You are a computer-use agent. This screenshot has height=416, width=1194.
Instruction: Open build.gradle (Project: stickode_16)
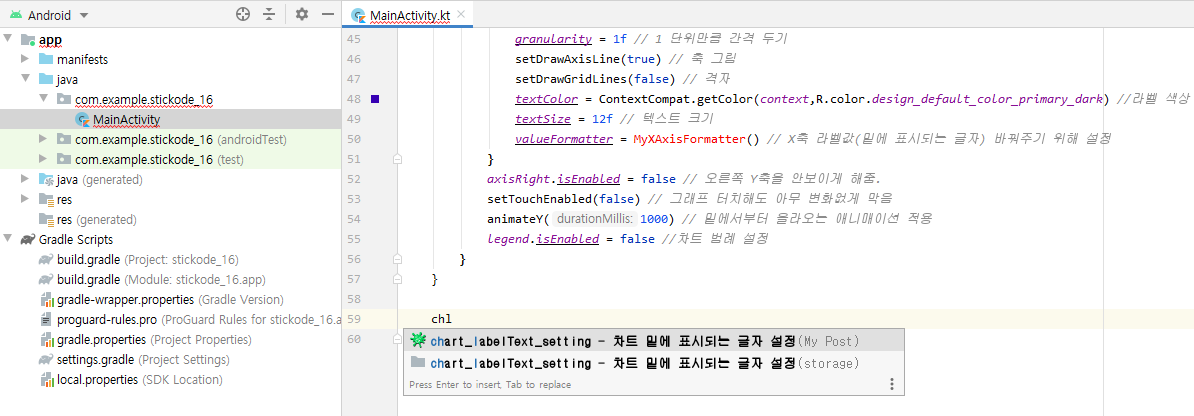tap(148, 259)
